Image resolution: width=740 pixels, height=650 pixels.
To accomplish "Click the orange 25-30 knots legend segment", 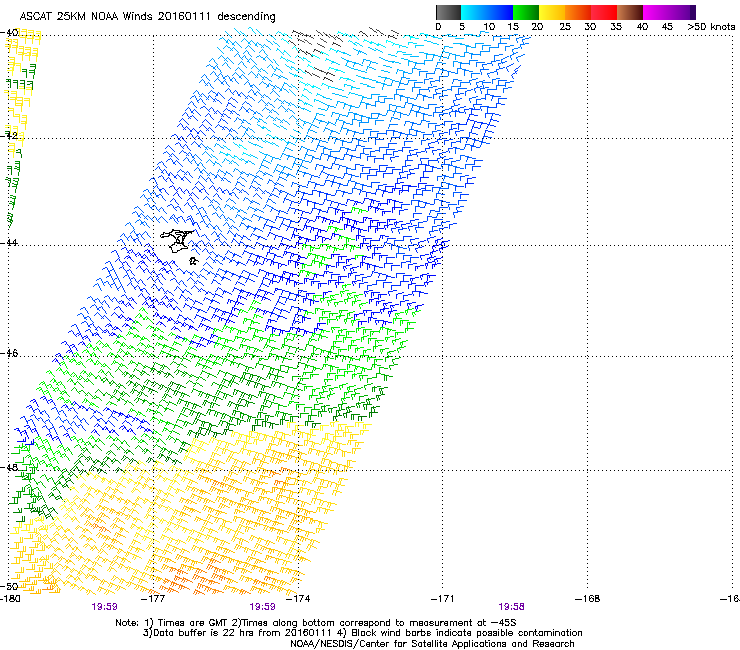I will pos(578,12).
